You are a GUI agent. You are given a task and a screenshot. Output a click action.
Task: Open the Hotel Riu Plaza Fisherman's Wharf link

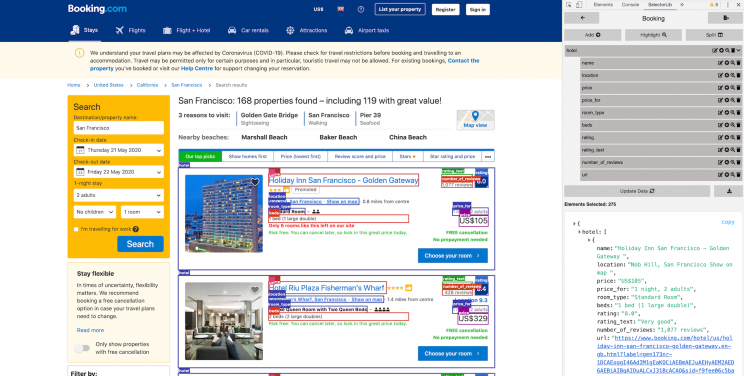326,288
